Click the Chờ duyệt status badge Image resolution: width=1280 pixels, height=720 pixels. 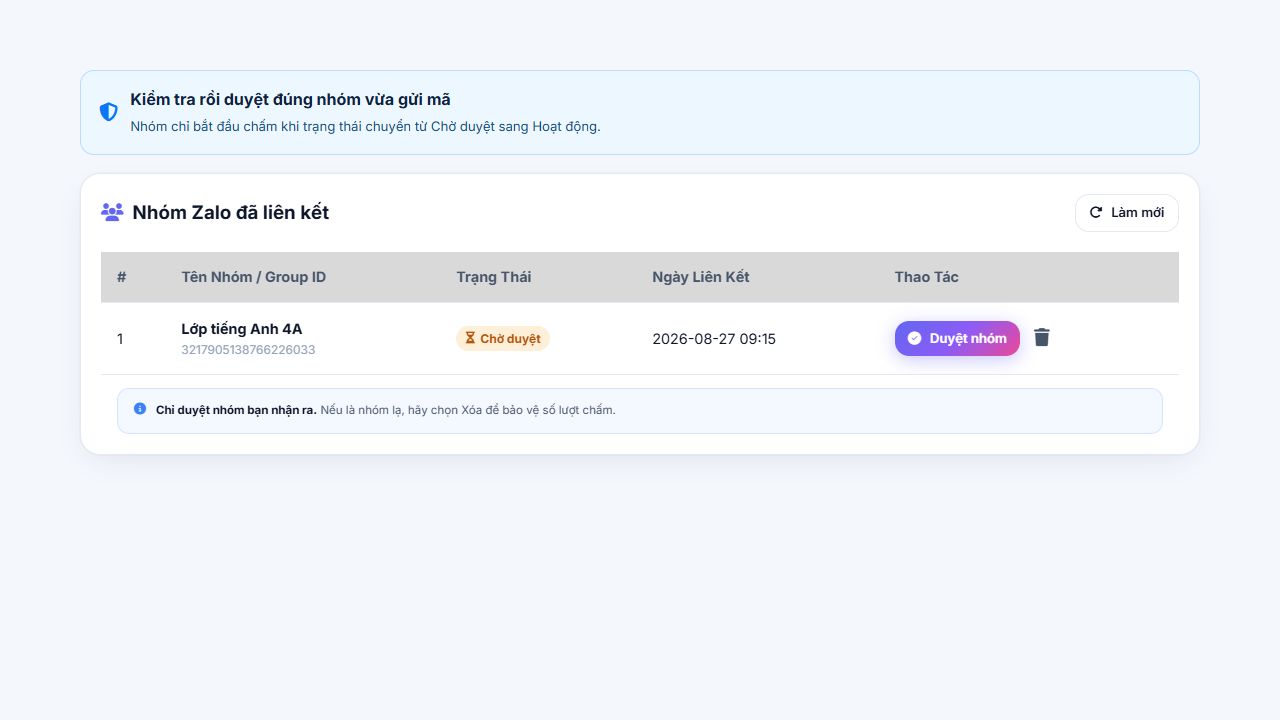(503, 339)
